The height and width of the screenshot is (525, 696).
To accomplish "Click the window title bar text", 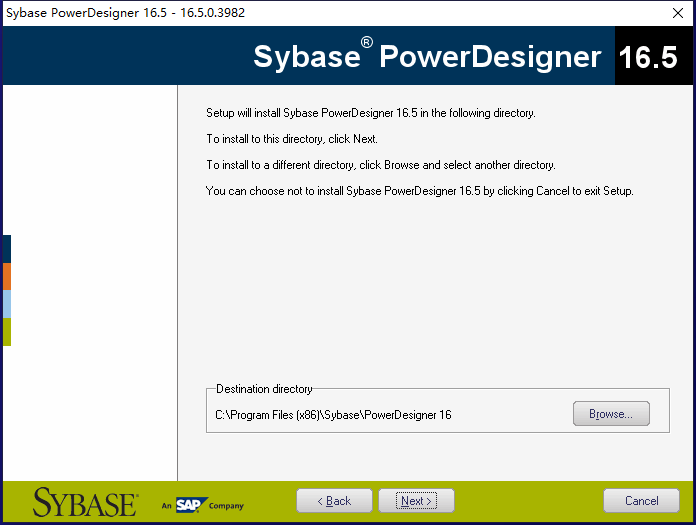I will point(126,13).
